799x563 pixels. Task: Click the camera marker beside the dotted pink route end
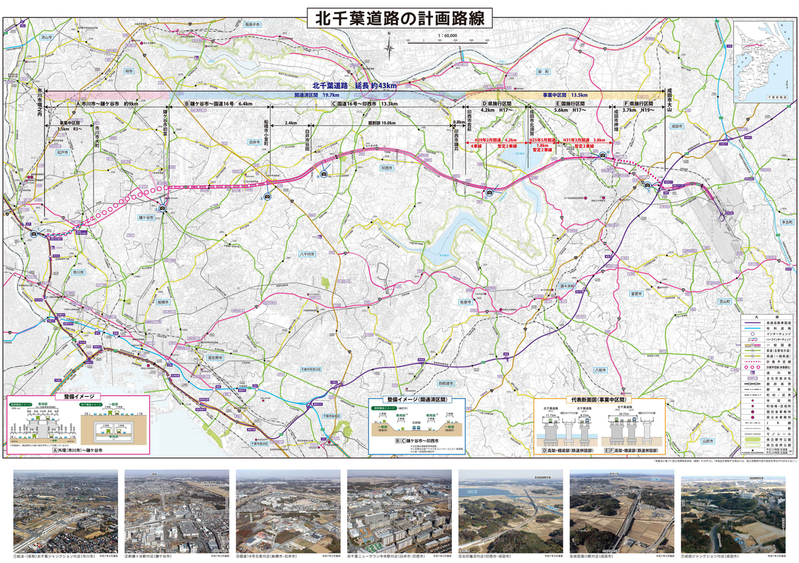click(647, 184)
